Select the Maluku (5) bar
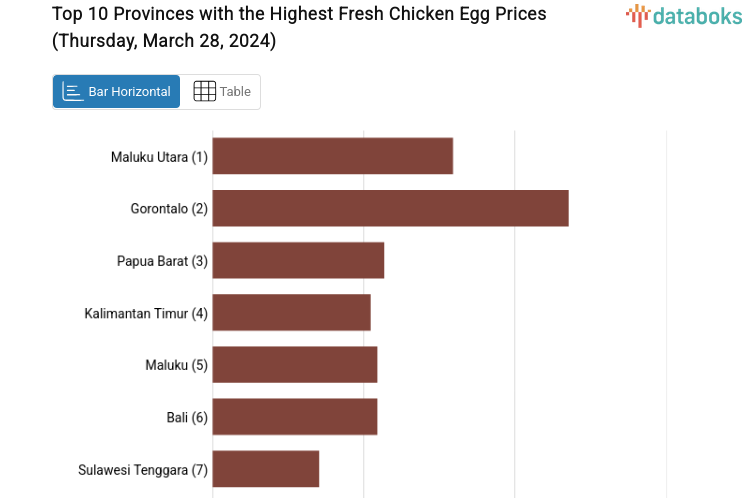Image resolution: width=753 pixels, height=498 pixels. pyautogui.click(x=294, y=364)
